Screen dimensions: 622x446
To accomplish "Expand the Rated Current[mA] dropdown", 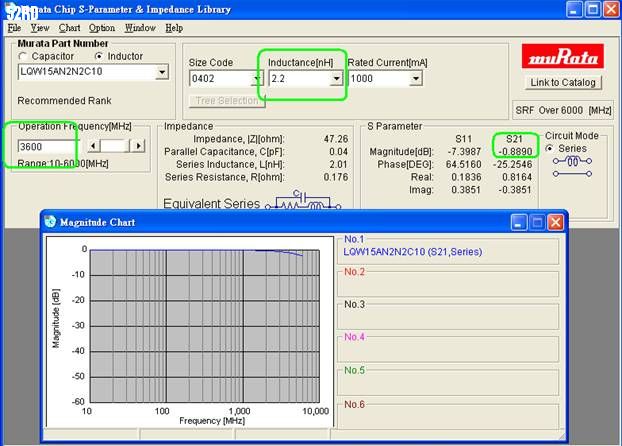I will (x=415, y=79).
